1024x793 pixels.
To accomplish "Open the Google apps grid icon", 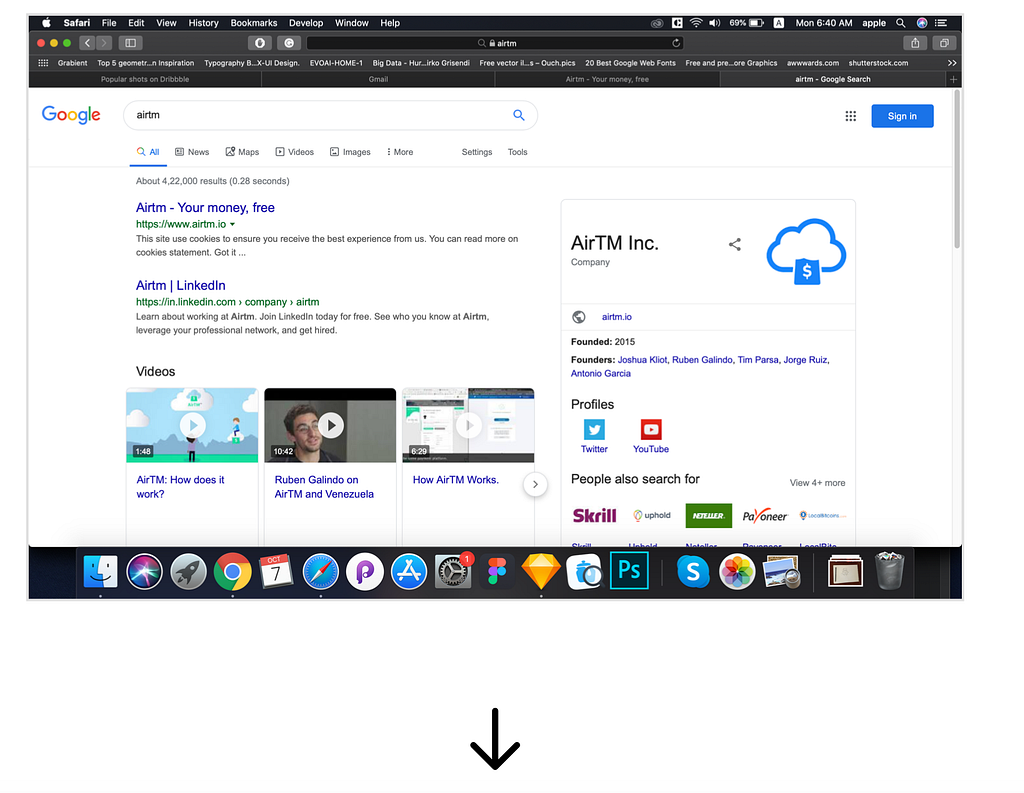I will [850, 116].
